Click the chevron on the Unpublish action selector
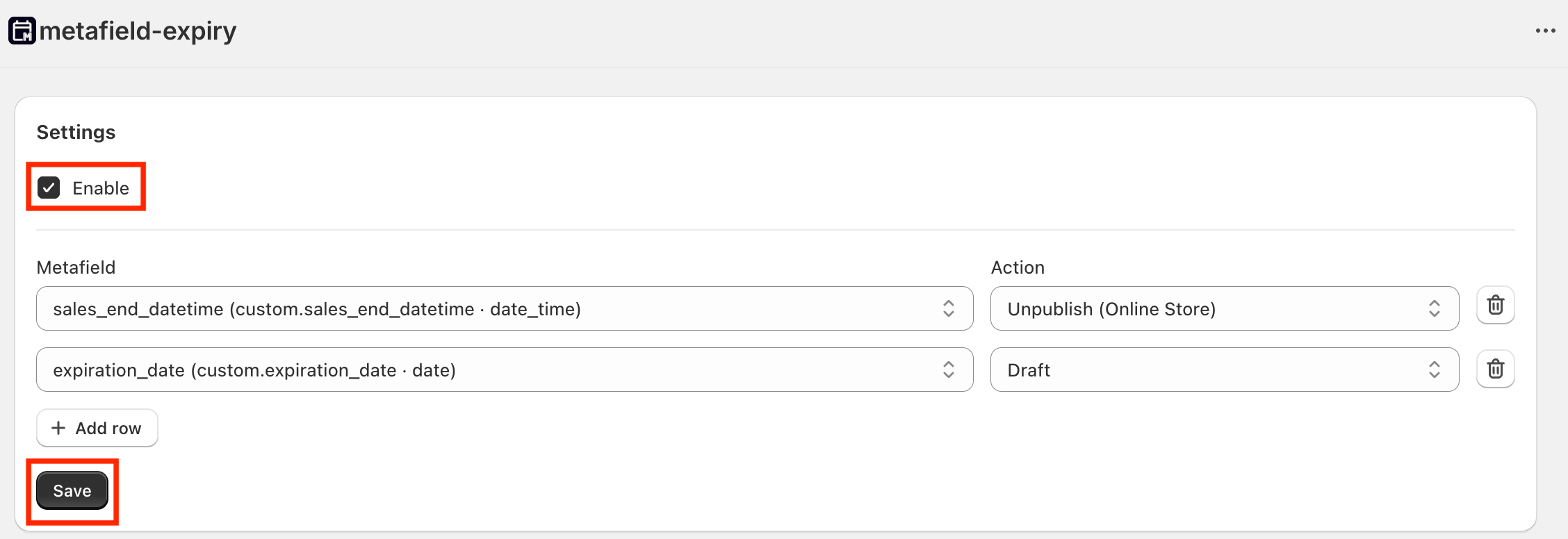Screen dimensions: 1568x539 pyautogui.click(x=1435, y=308)
